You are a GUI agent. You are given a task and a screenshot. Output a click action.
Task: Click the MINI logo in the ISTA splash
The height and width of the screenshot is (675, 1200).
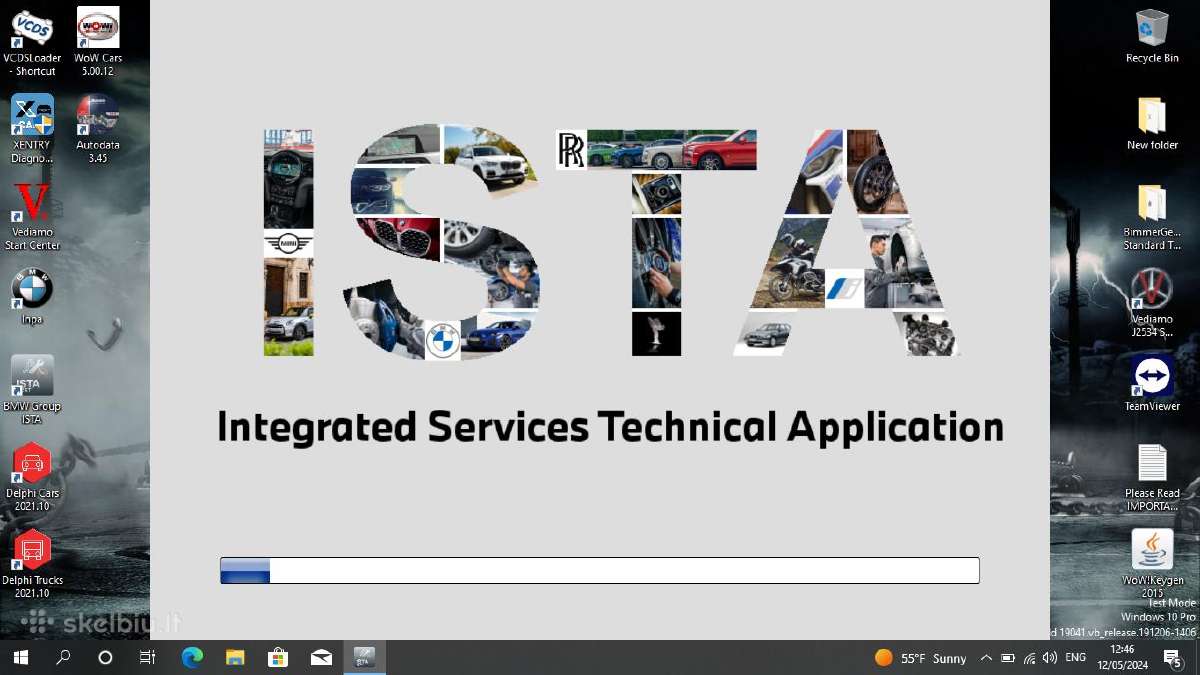pos(289,243)
